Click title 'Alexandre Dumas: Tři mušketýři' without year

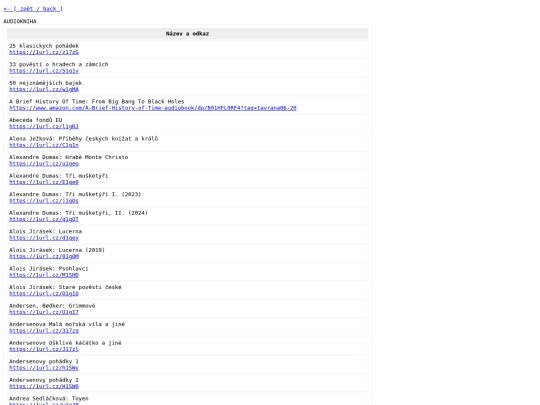click(x=59, y=176)
